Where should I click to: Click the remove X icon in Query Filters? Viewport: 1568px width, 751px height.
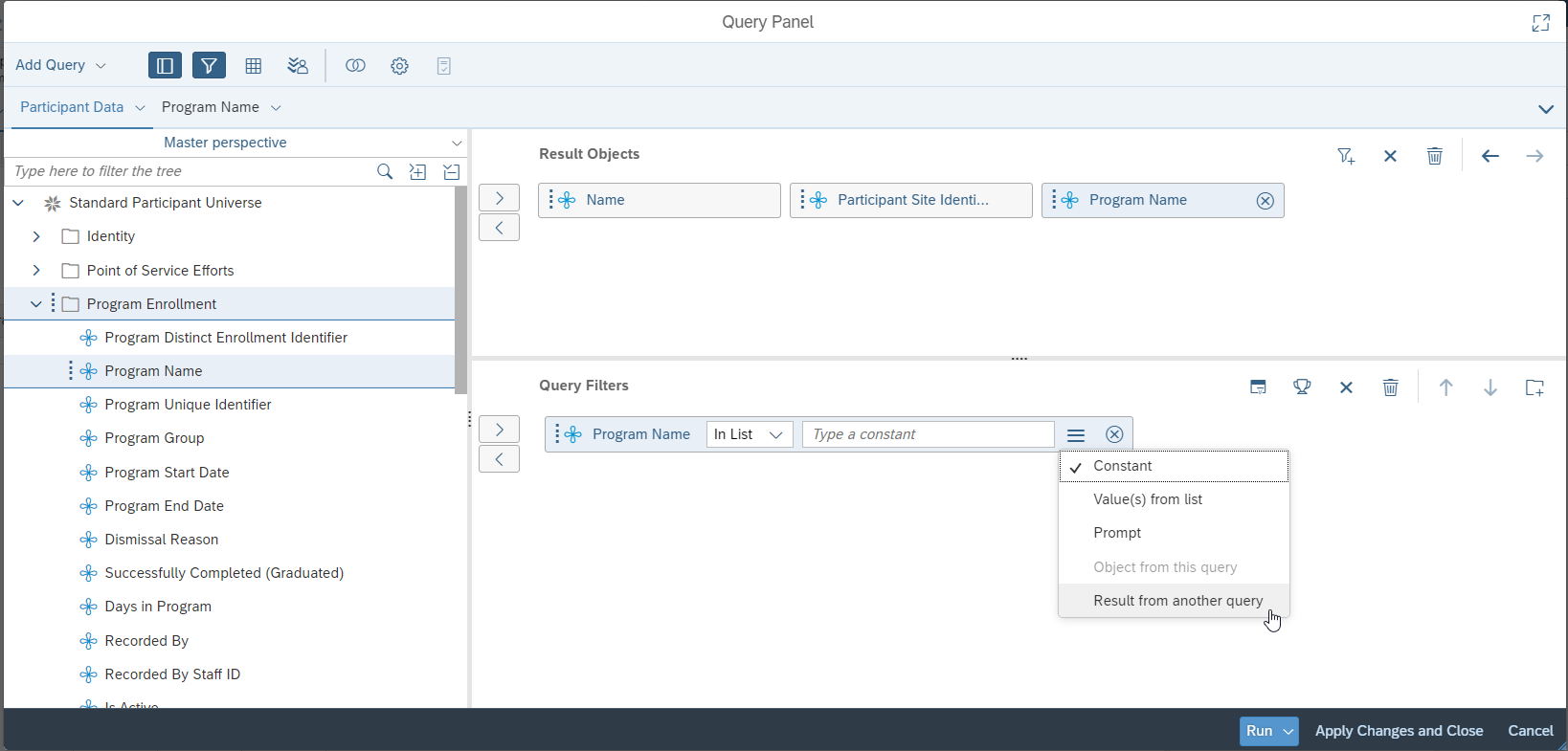[x=1346, y=387]
